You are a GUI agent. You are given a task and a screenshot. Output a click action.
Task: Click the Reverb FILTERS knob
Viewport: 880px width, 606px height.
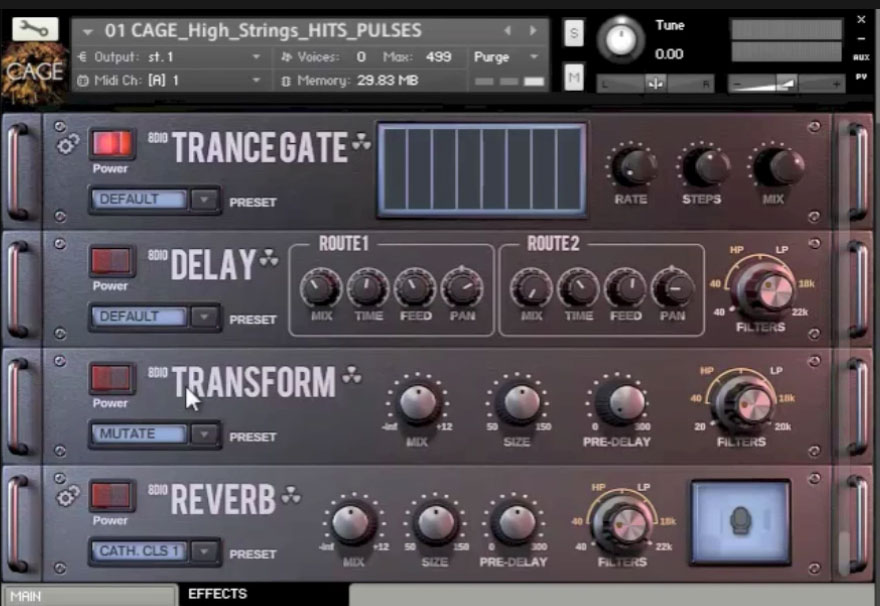[x=622, y=523]
